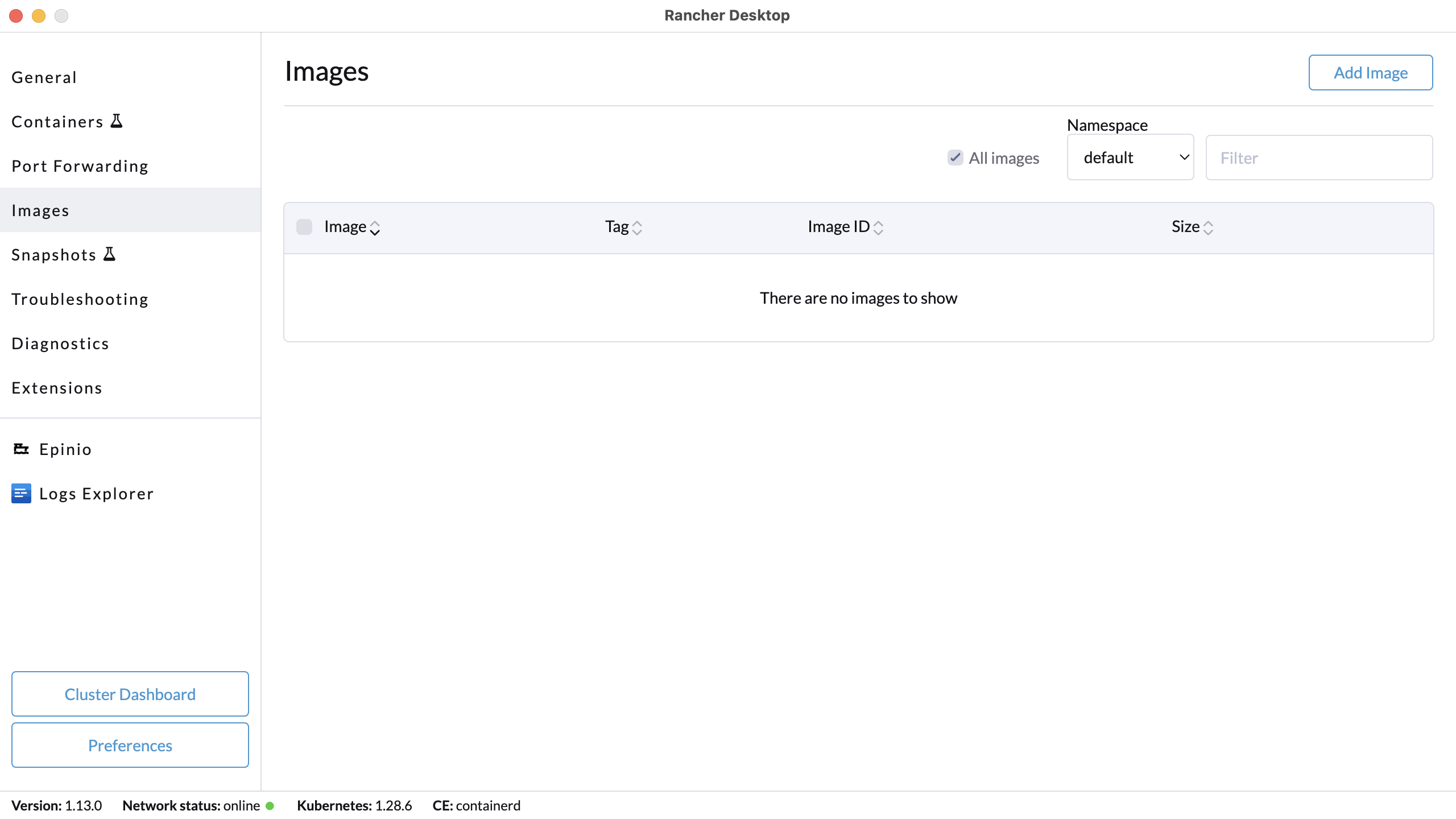Click the Kubernetes: 1.28.6 status entry
The height and width of the screenshot is (819, 1456).
[354, 806]
